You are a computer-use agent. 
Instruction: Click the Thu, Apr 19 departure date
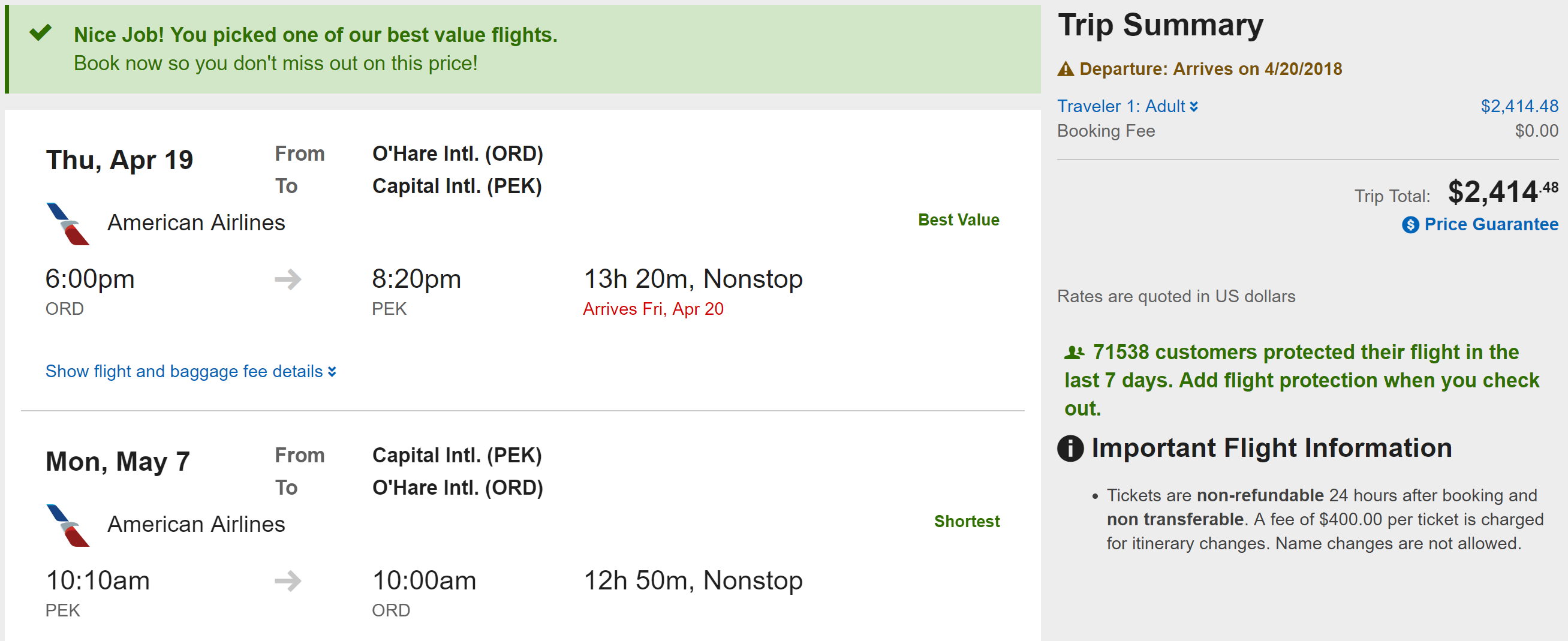click(119, 160)
